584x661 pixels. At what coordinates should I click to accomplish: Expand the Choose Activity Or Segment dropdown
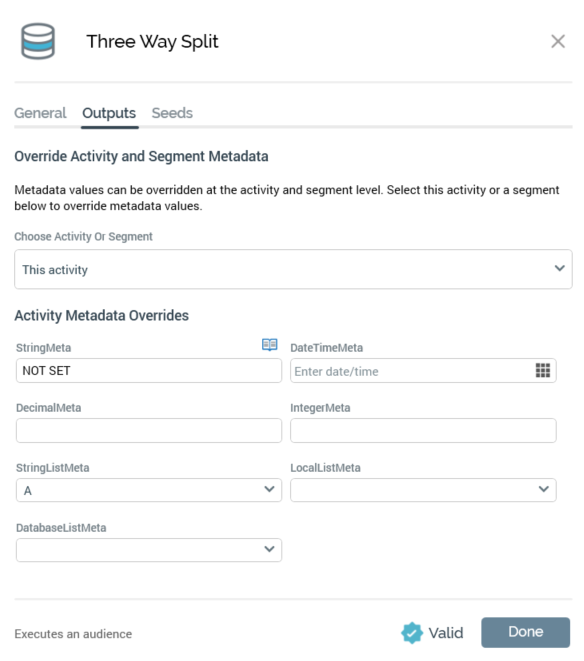point(293,269)
